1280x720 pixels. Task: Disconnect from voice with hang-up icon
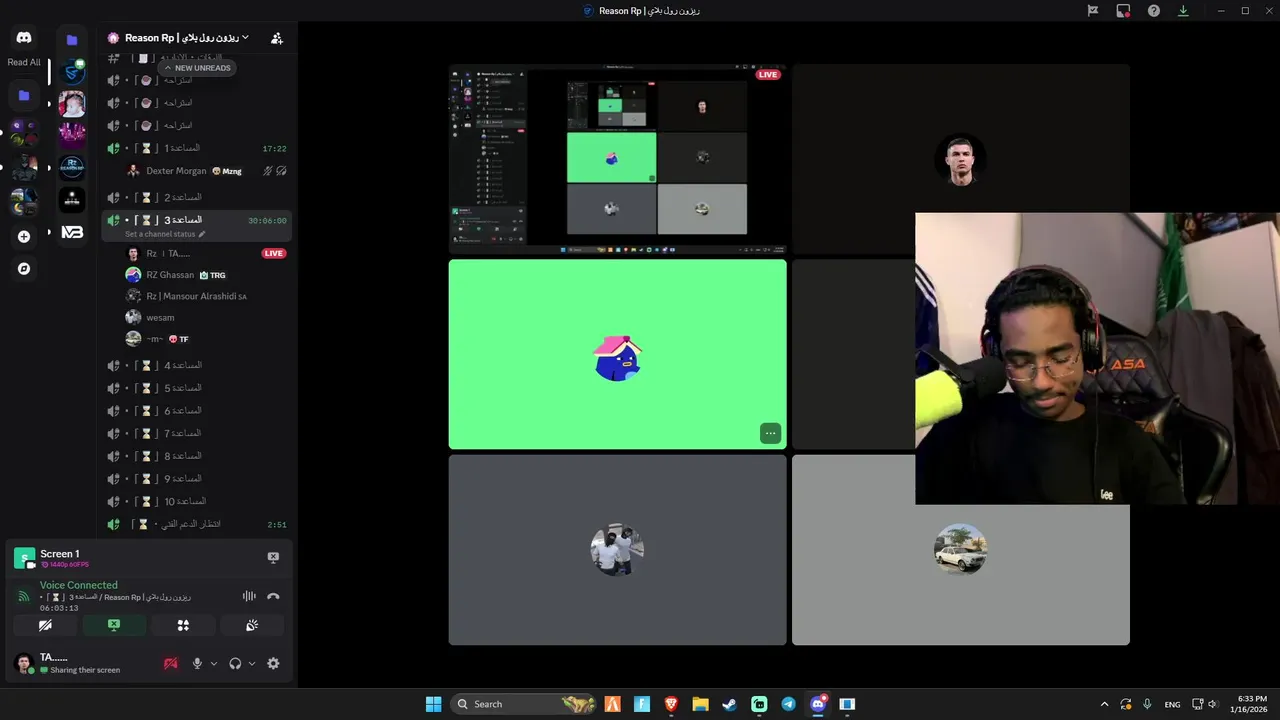pyautogui.click(x=273, y=596)
